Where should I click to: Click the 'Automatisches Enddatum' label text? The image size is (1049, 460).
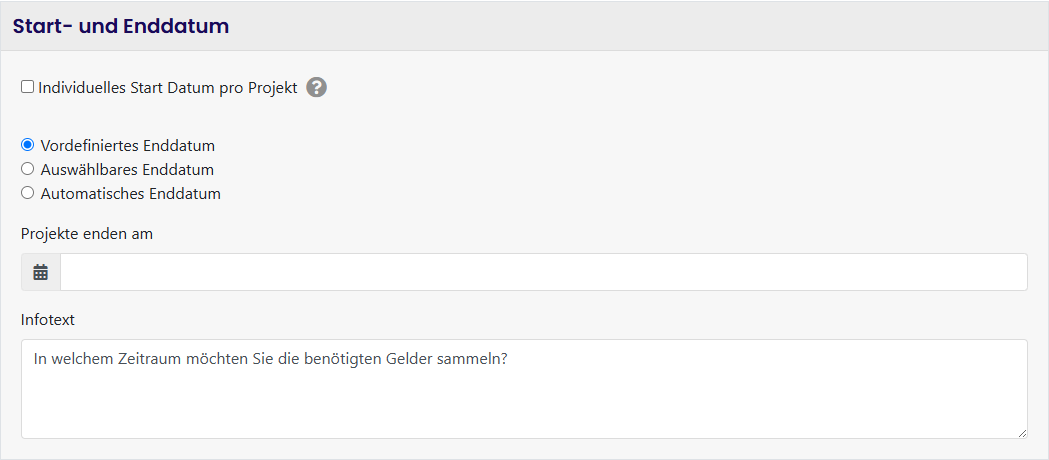(x=131, y=194)
